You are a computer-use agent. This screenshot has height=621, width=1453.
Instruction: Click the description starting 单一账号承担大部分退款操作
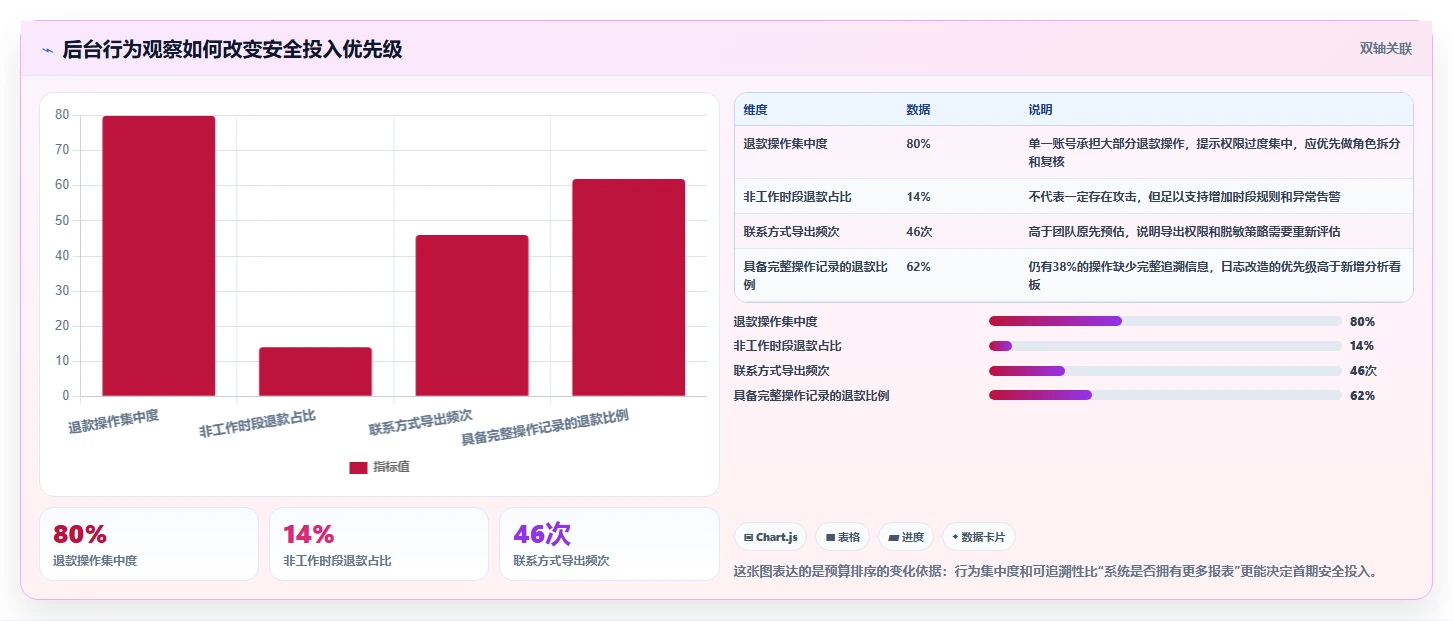(1214, 152)
